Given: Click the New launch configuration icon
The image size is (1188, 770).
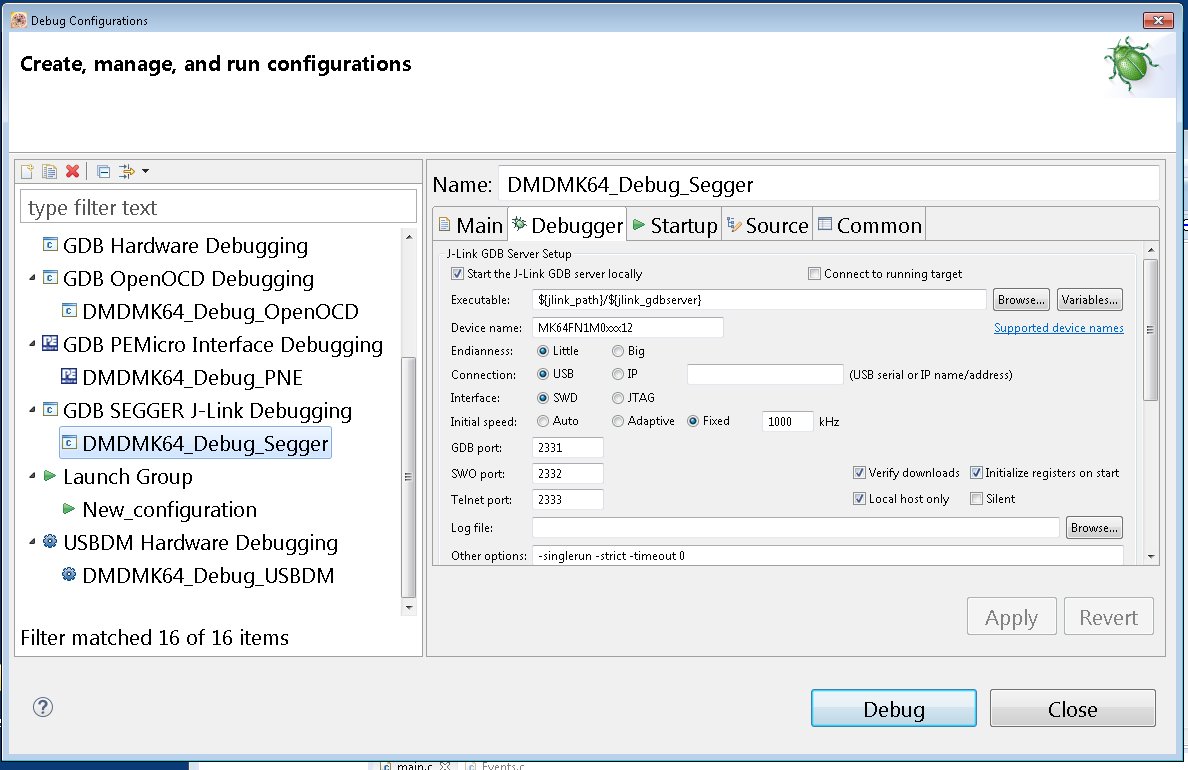Looking at the screenshot, I should pos(27,171).
